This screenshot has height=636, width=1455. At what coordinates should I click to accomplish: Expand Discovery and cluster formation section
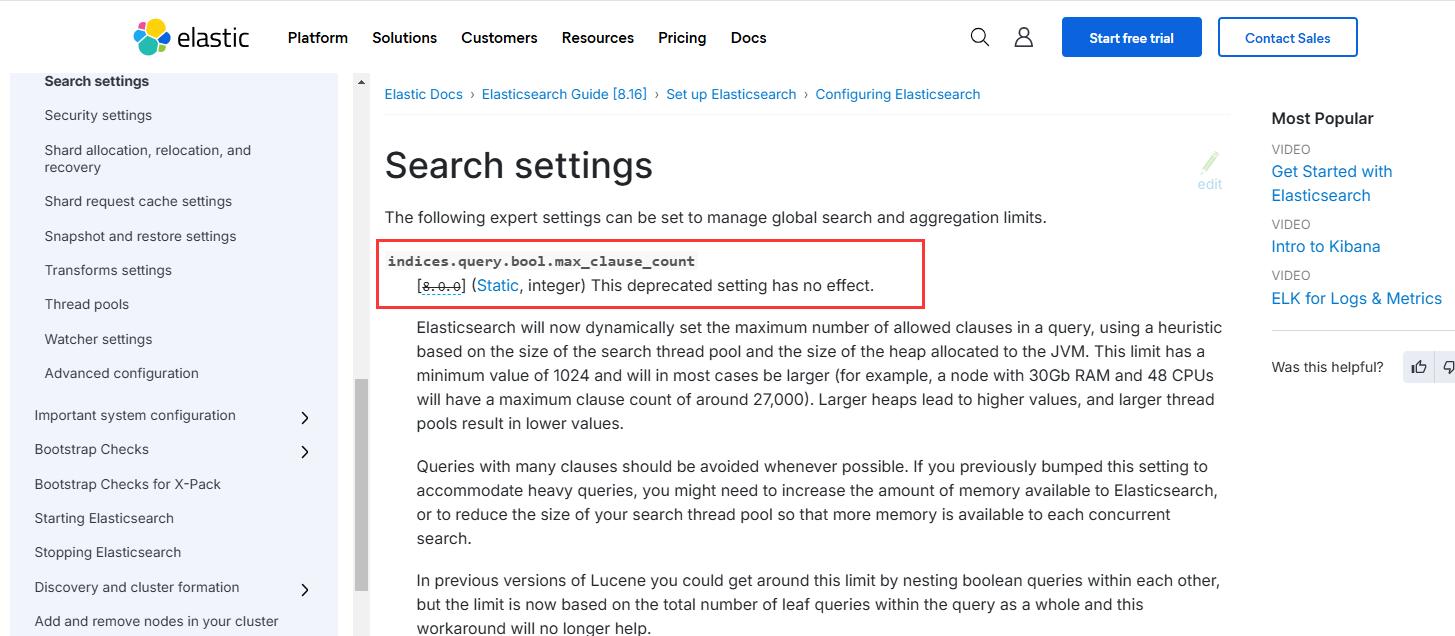tap(305, 590)
